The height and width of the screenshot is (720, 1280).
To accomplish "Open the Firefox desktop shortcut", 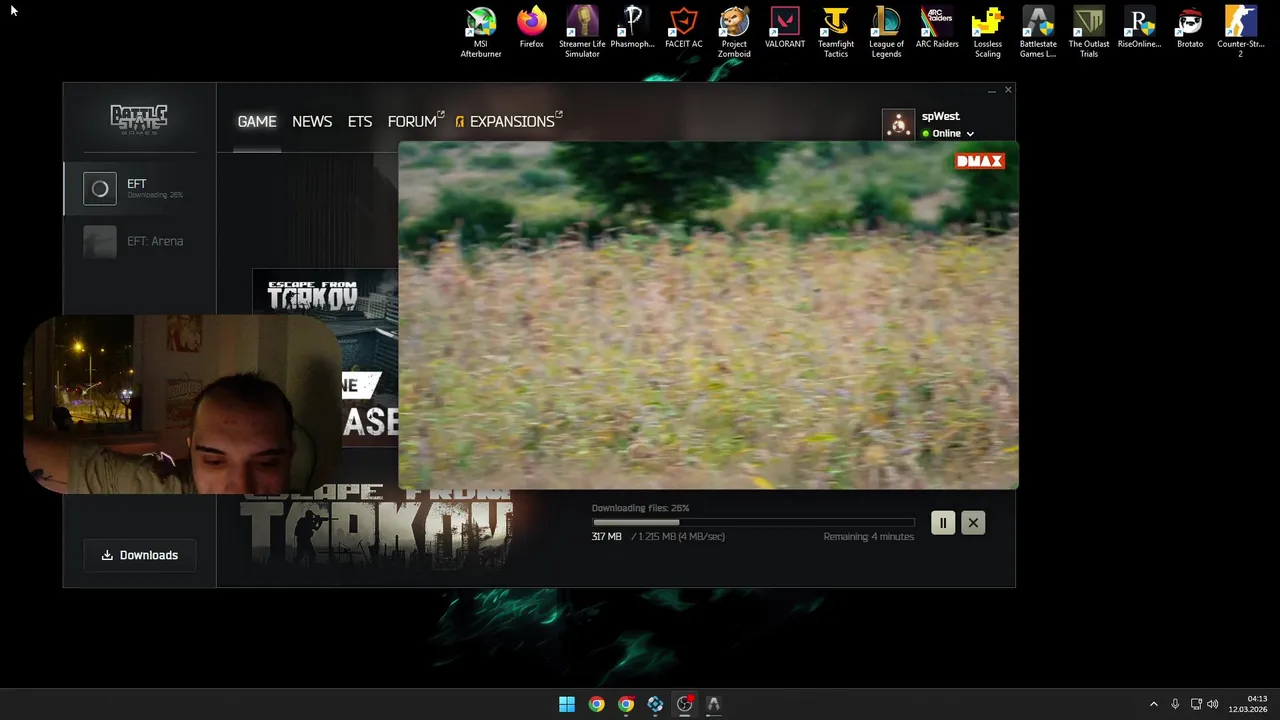I will 531,28.
